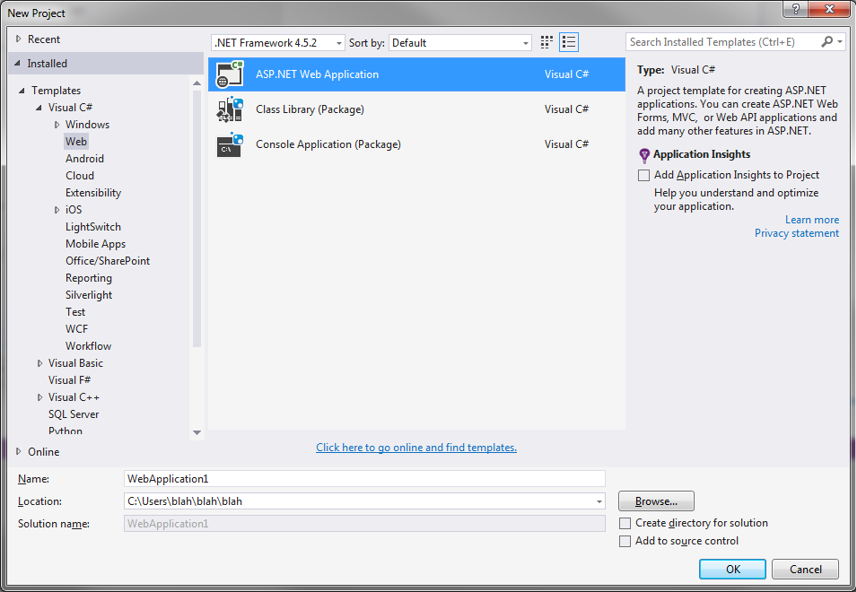Click the project Name text field
Screen dimensions: 856x592
click(x=364, y=479)
